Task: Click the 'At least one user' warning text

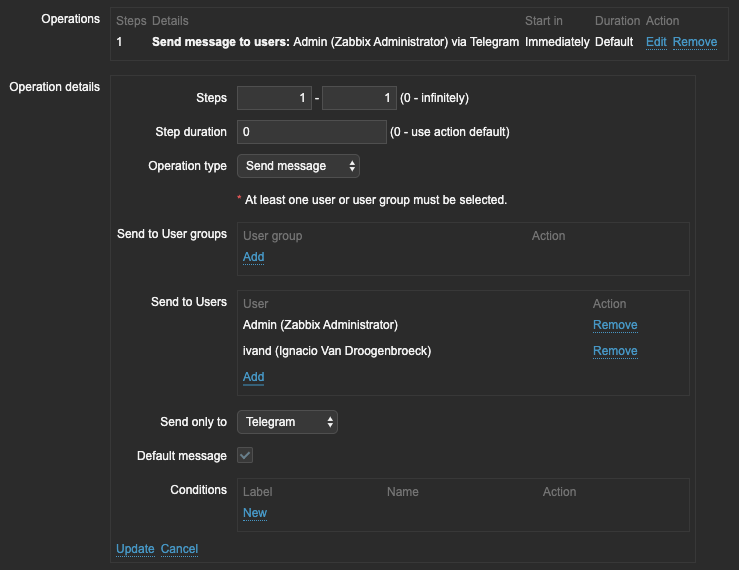Action: [376, 200]
